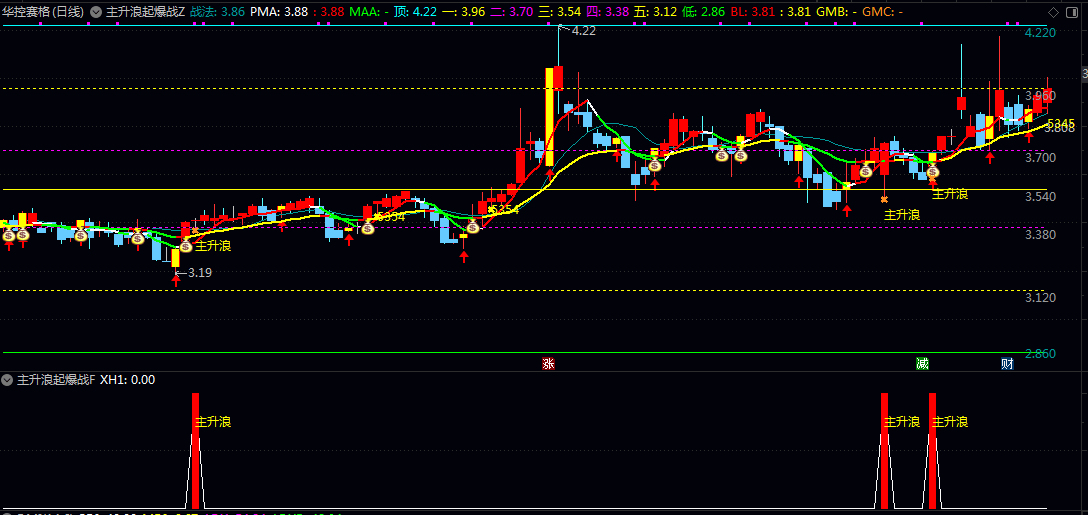The width and height of the screenshot is (1088, 515).
Task: Click the 3.19 low price annotation
Action: click(199, 273)
